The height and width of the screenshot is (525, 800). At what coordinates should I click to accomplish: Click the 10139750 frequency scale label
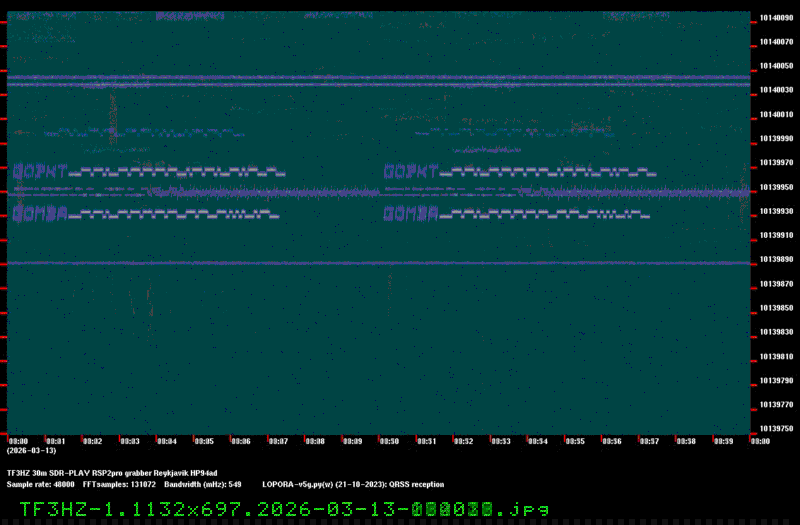tap(777, 429)
